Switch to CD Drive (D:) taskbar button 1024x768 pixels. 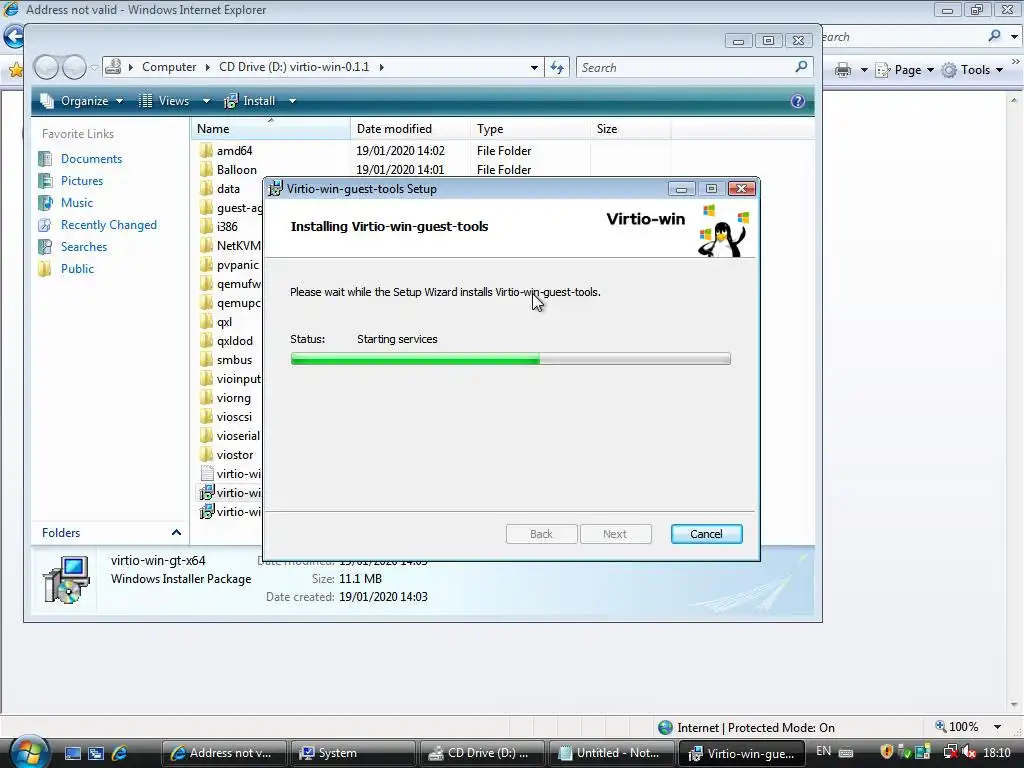482,753
